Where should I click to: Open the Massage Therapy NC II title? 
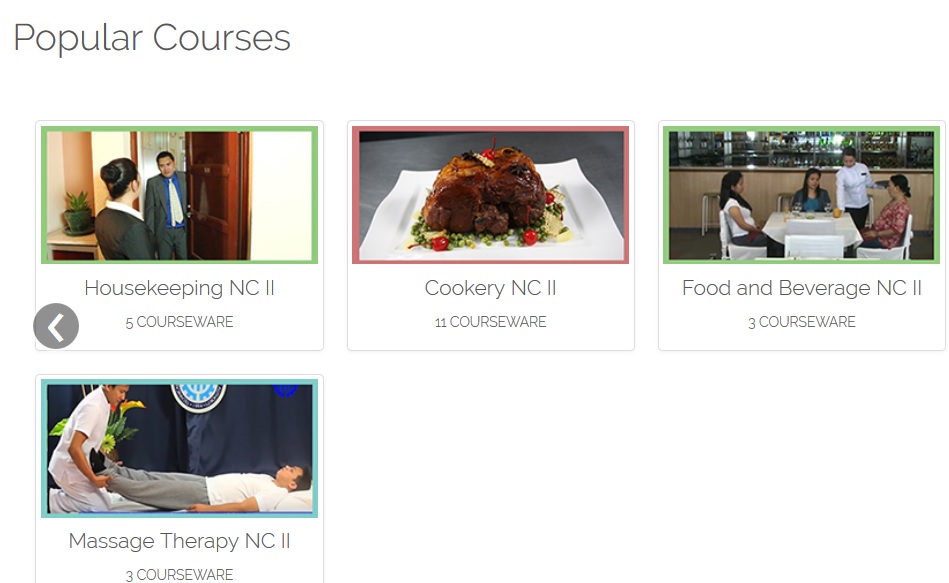[179, 541]
